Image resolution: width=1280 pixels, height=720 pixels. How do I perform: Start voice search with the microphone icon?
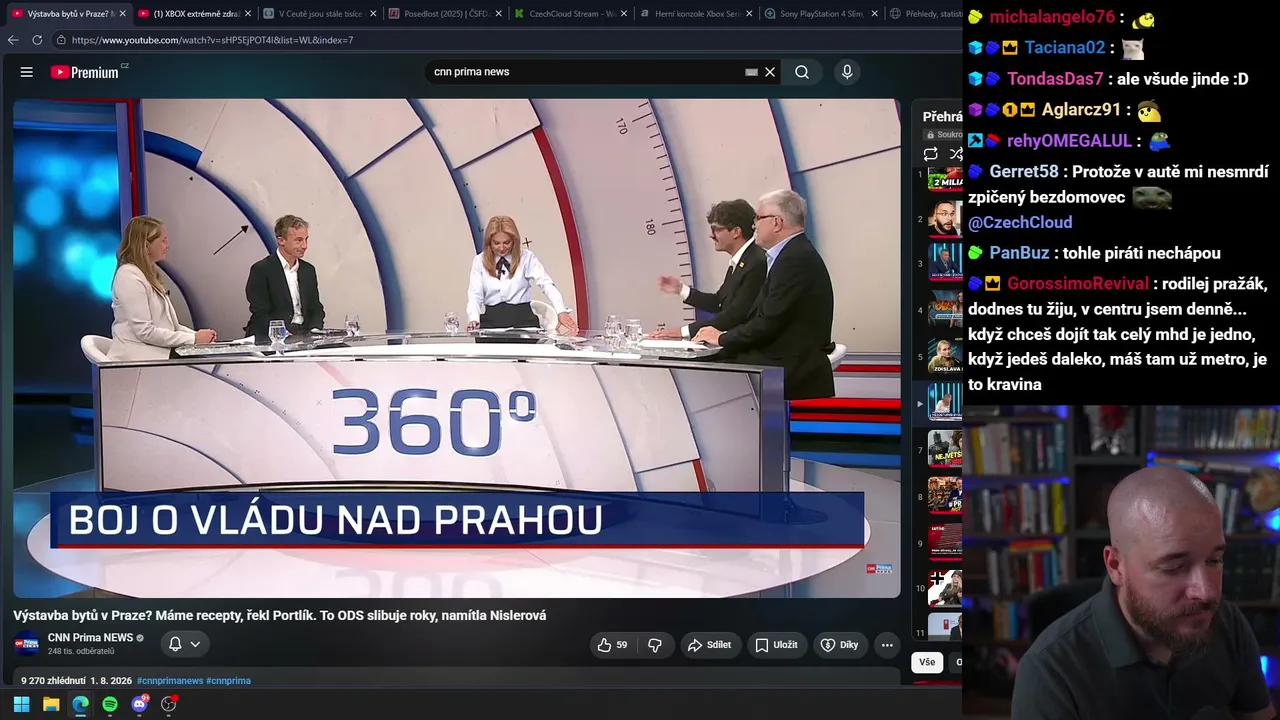(847, 72)
